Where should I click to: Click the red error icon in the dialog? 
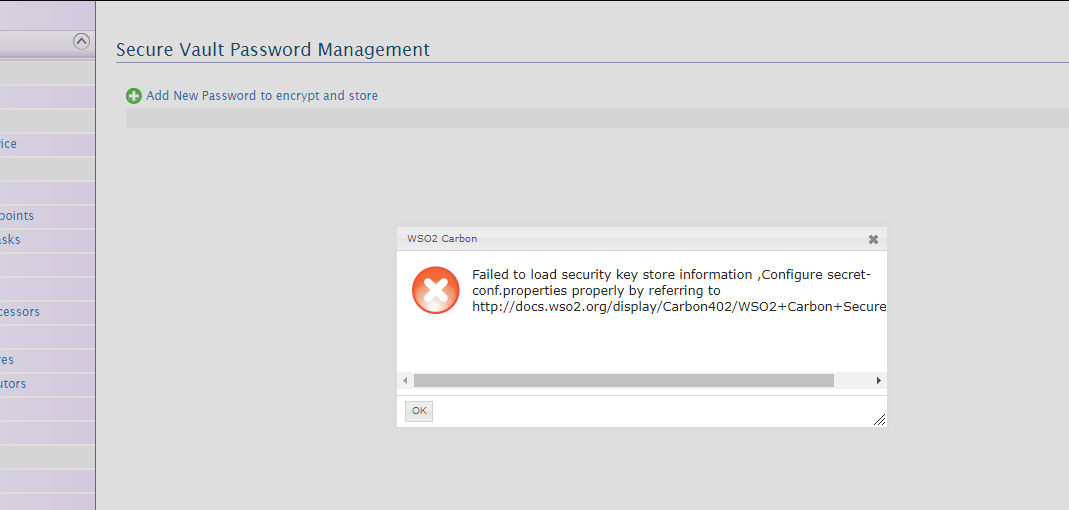click(x=436, y=291)
